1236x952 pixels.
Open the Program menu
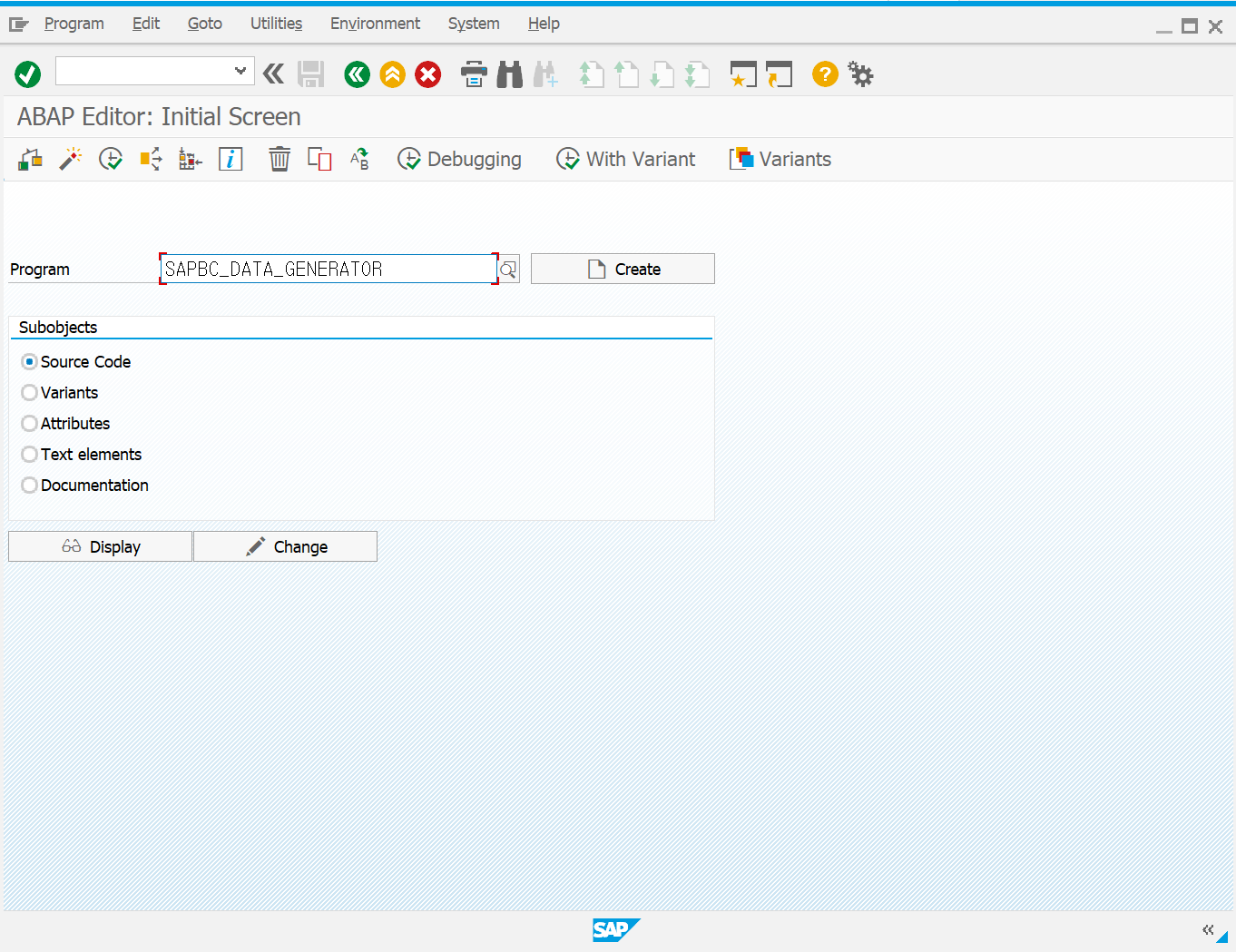point(74,24)
